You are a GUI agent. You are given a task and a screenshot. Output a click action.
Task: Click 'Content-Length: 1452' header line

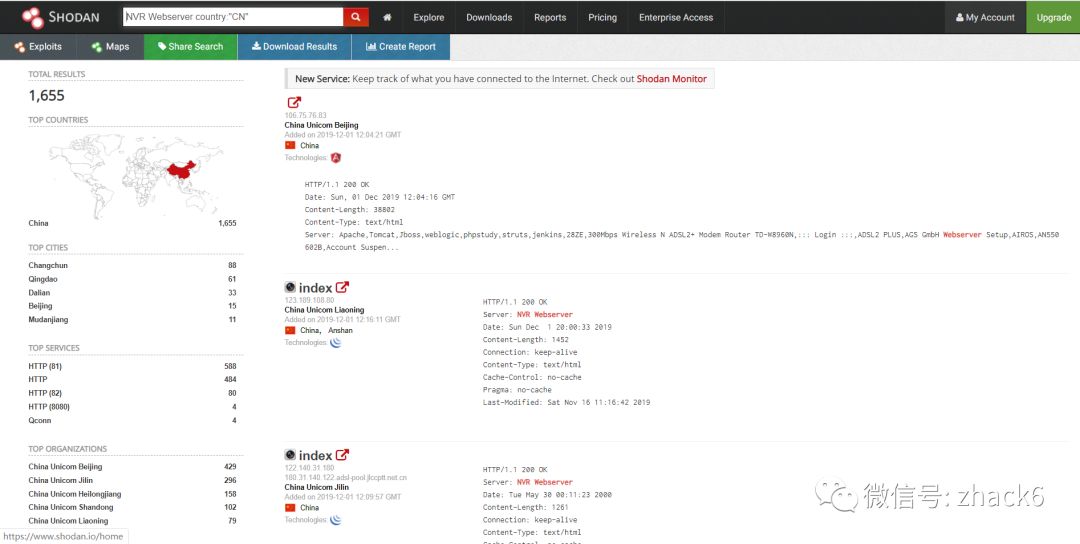[x=526, y=339]
